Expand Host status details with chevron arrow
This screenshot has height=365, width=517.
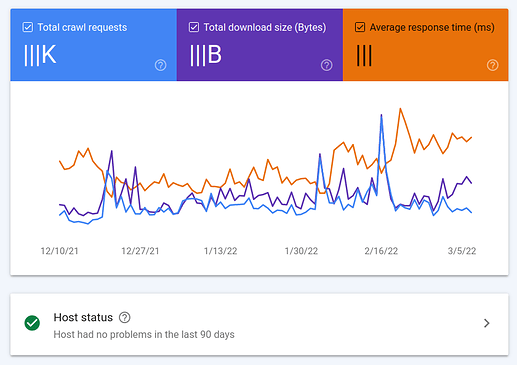(487, 323)
